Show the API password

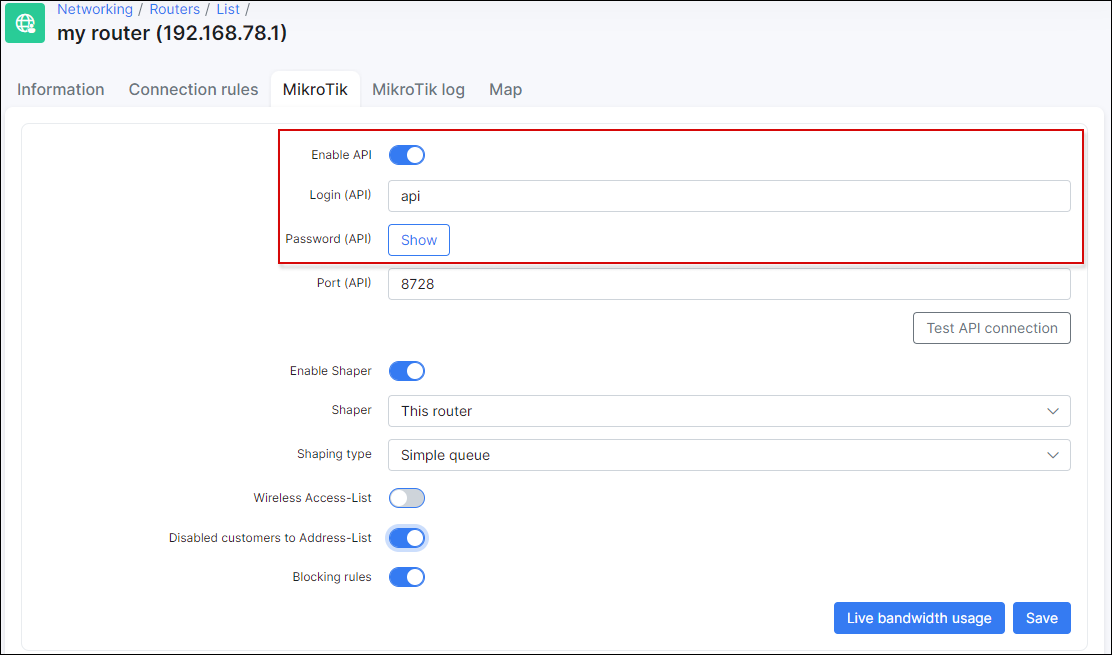(419, 240)
